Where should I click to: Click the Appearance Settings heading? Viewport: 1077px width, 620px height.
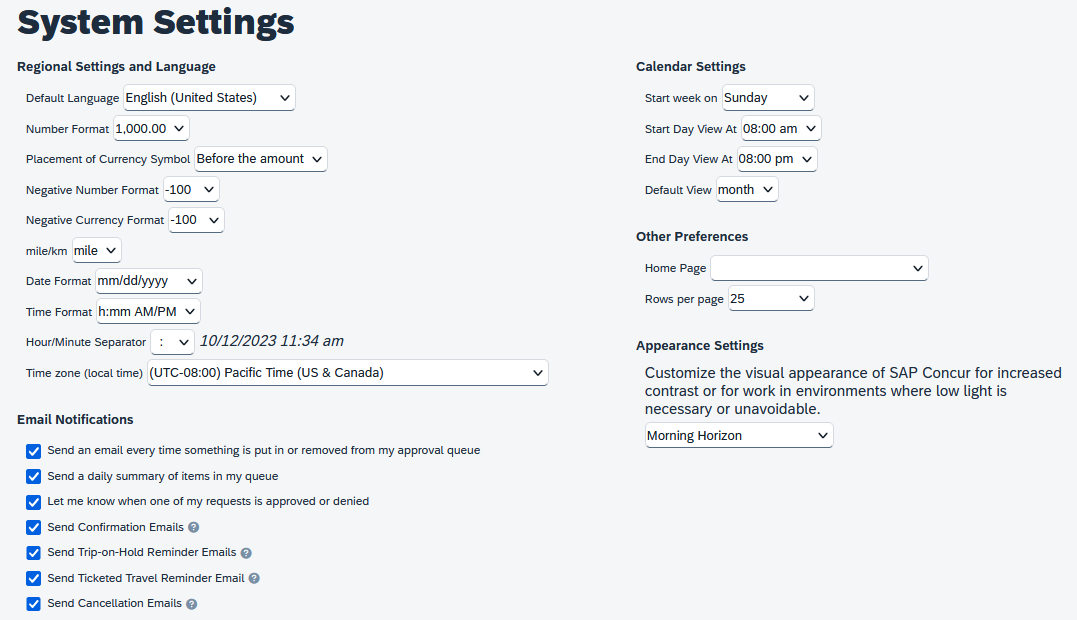699,345
